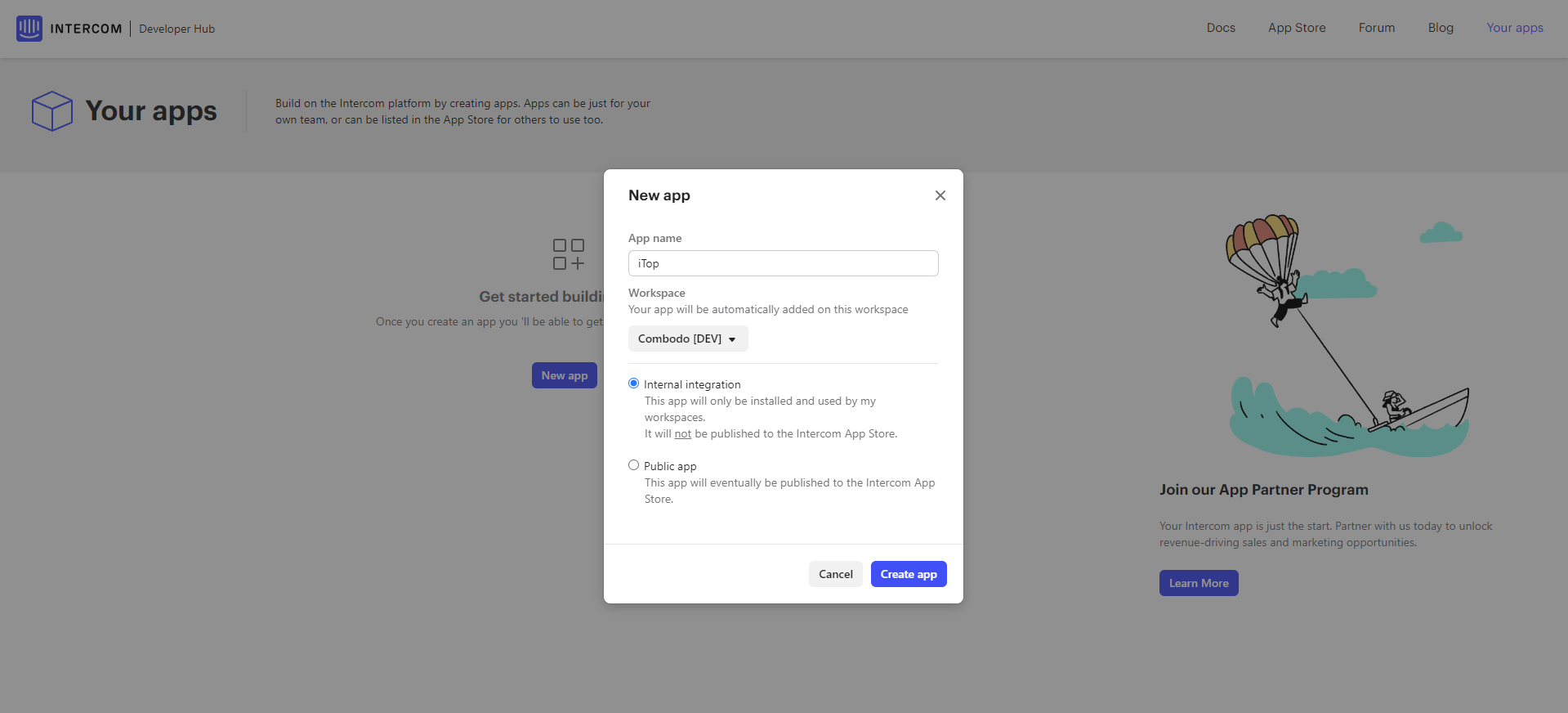The width and height of the screenshot is (1568, 713).
Task: Focus the App name text field
Action: pyautogui.click(x=783, y=263)
